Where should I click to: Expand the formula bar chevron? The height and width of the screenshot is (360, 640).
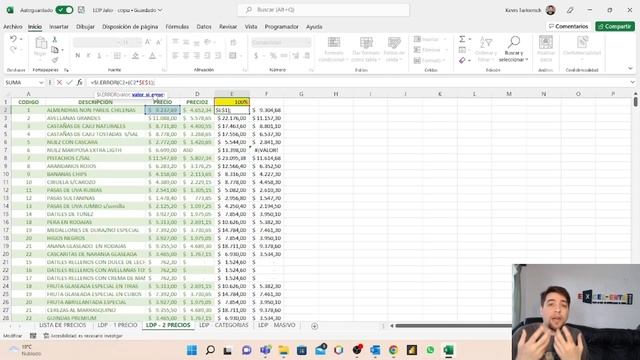pos(632,82)
